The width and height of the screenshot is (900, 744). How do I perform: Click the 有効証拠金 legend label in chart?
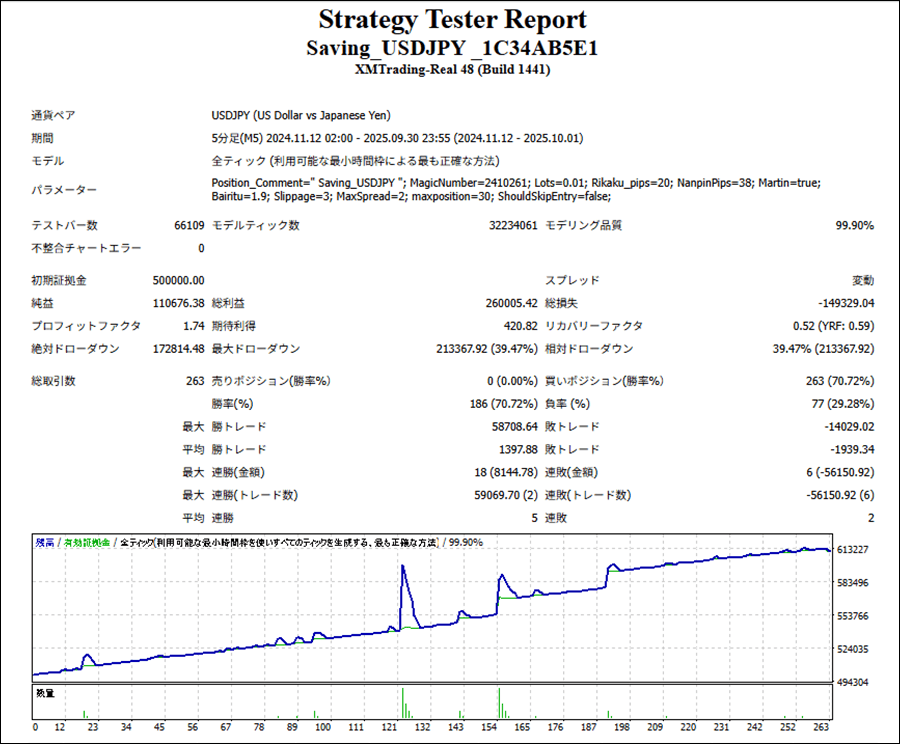(88, 542)
